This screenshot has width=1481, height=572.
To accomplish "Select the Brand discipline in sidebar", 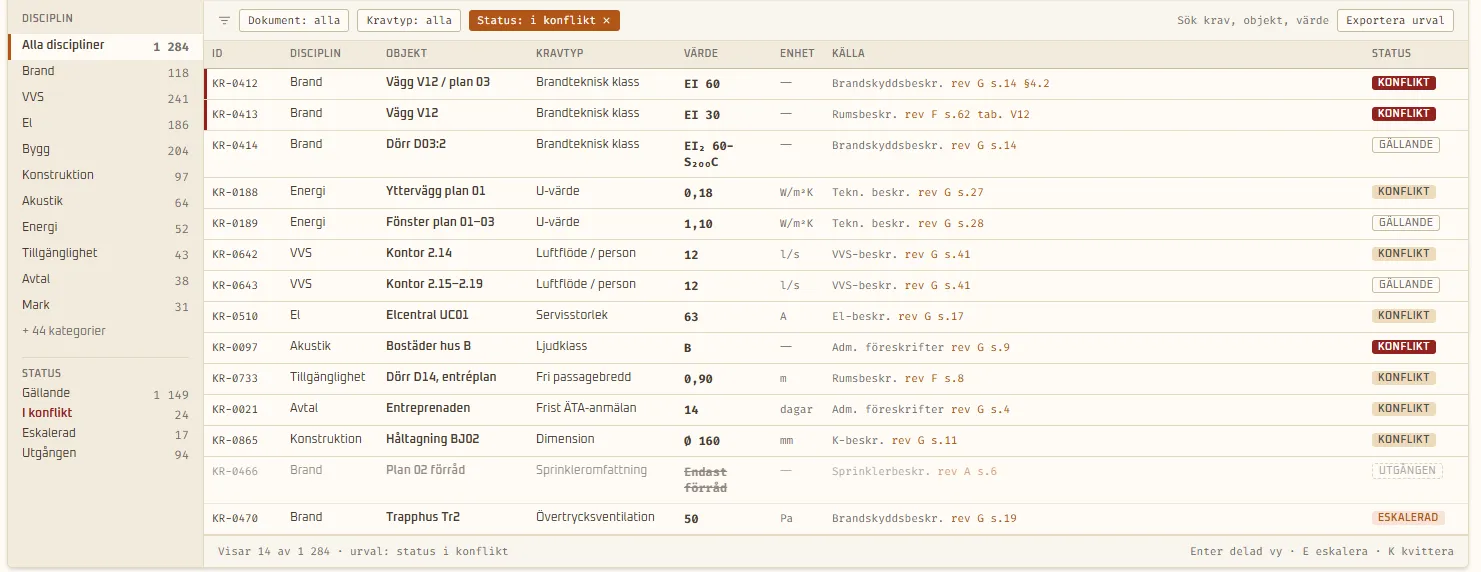I will tap(106, 72).
